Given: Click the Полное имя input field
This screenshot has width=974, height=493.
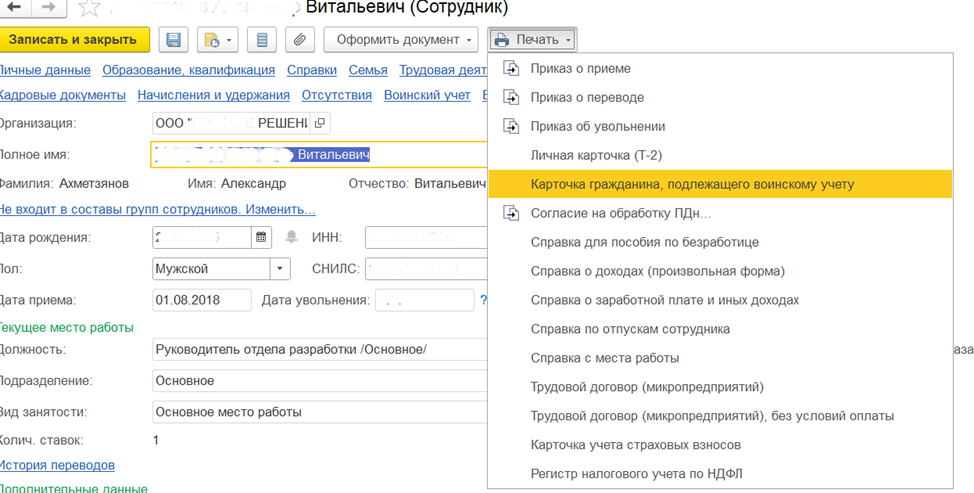Looking at the screenshot, I should click(319, 155).
